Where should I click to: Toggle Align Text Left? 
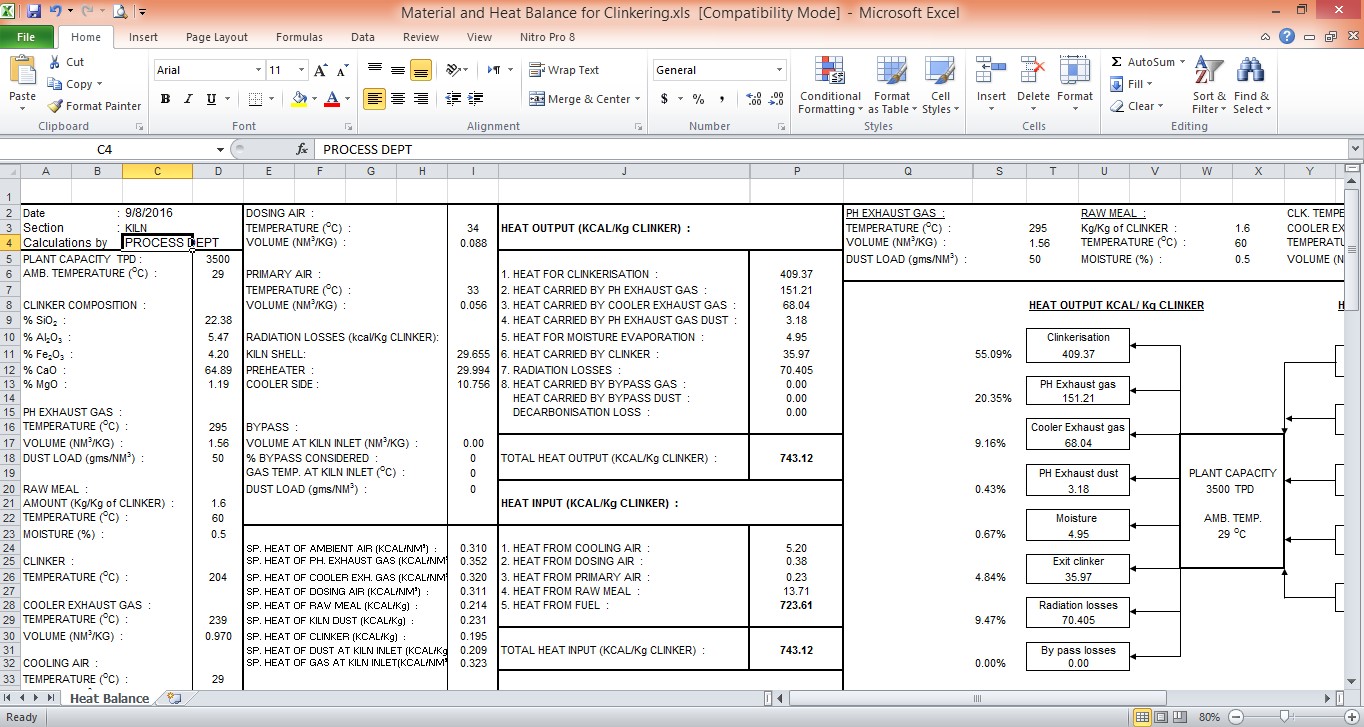(374, 99)
